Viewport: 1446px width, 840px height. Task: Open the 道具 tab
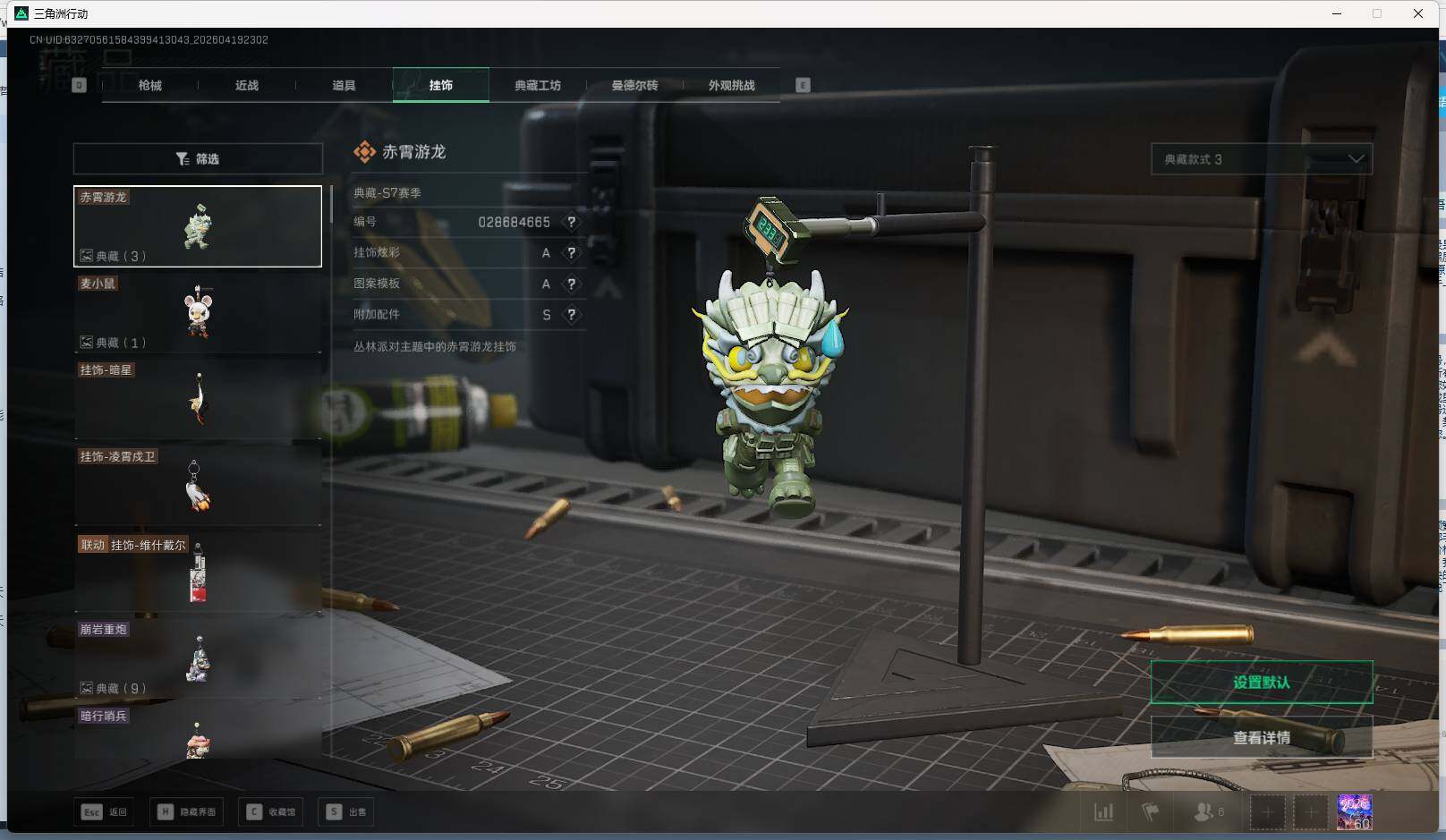344,85
